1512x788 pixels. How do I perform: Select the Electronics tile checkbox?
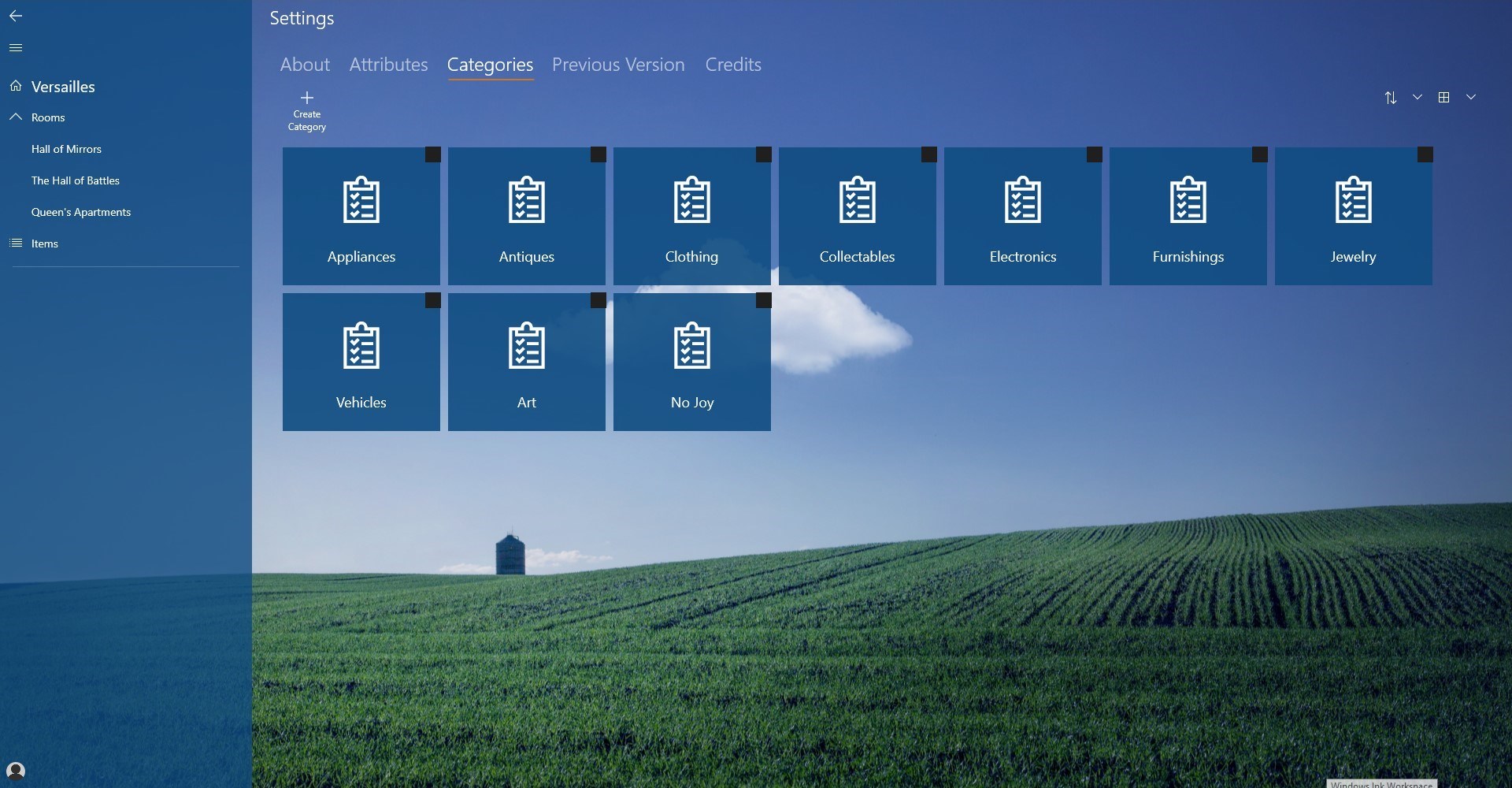pos(1095,154)
